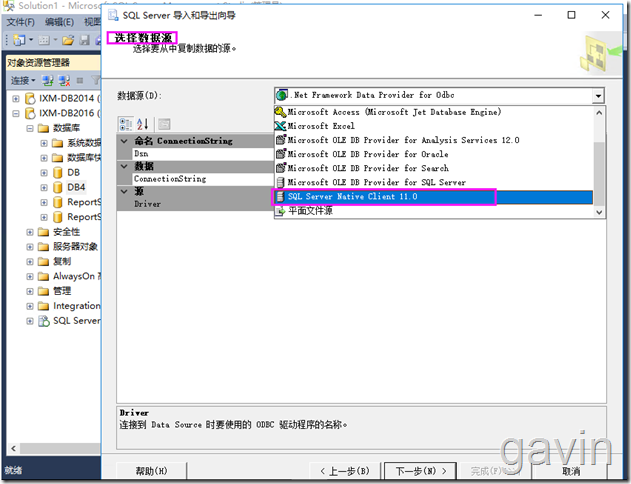Click the add item toolbar icon
Image resolution: width=631 pixels, height=484 pixels.
[43, 40]
